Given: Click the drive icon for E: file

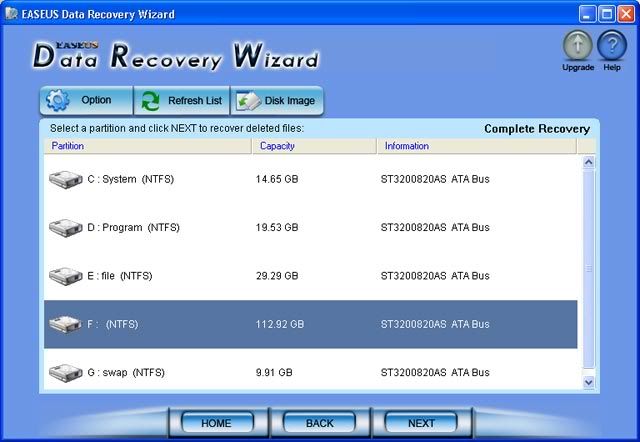Looking at the screenshot, I should (x=65, y=276).
